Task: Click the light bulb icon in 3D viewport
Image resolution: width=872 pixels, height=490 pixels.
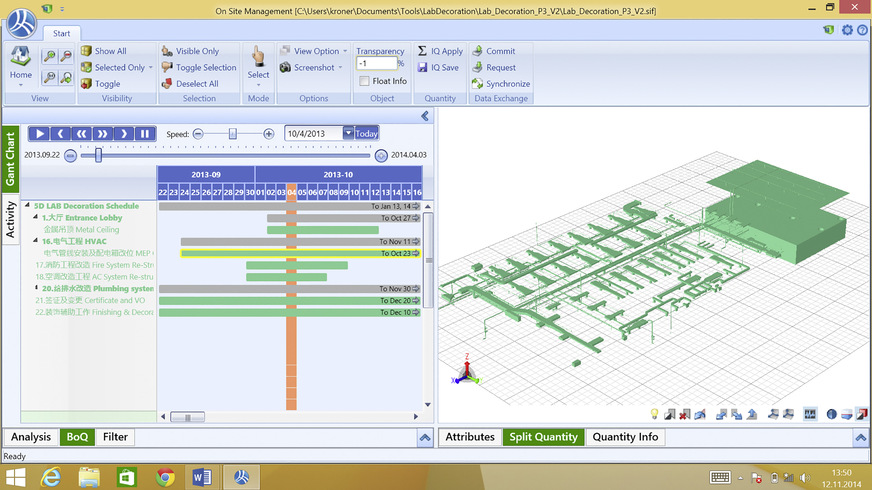Action: 654,413
